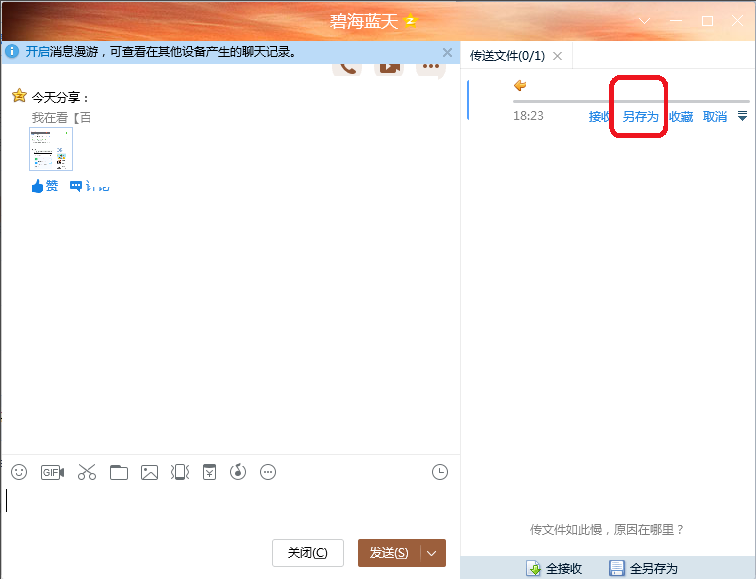This screenshot has height=579, width=756.
Task: Expand file transfer options arrow next to 取消
Action: pyautogui.click(x=742, y=117)
